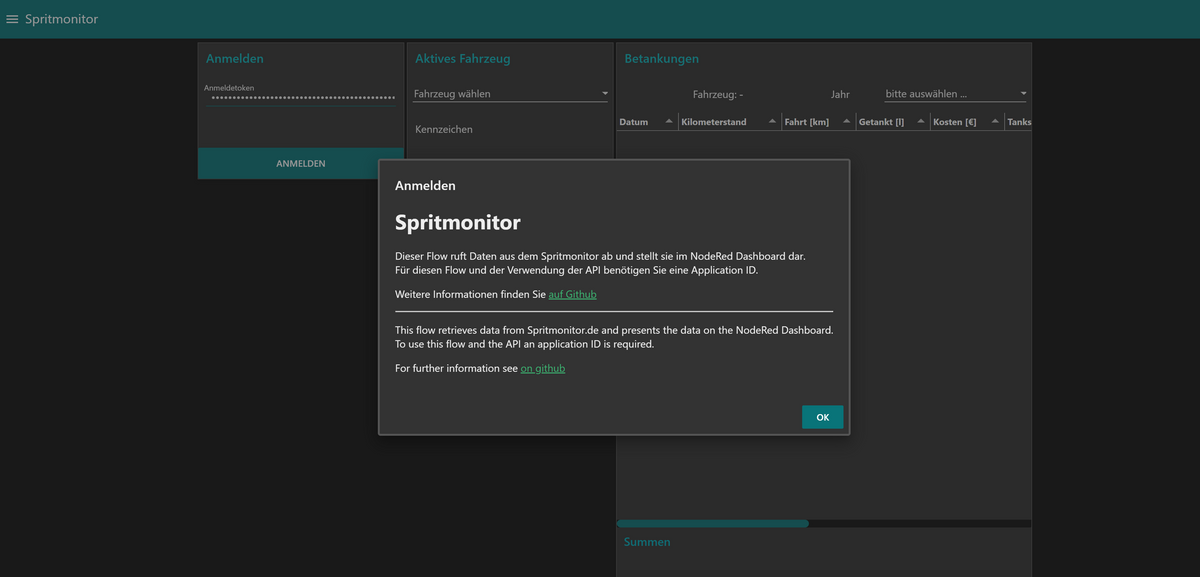Screen dimensions: 1200x577
Task: Click the Spritmonitor heading inside the dialog
Action: tap(457, 222)
